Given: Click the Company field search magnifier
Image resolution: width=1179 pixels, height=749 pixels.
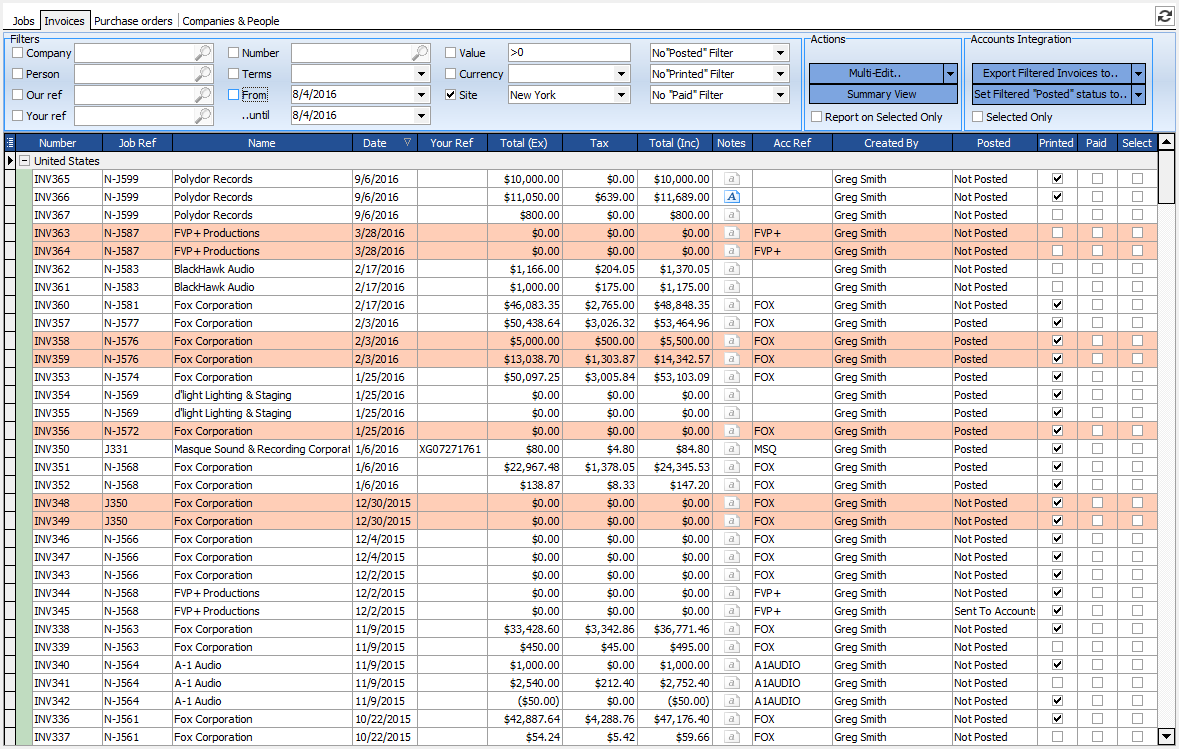Looking at the screenshot, I should tap(203, 53).
